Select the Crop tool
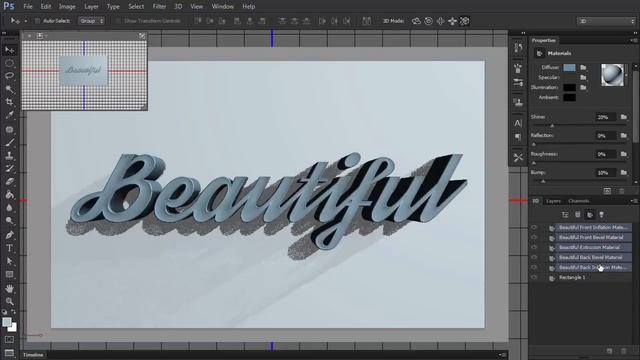 click(9, 102)
